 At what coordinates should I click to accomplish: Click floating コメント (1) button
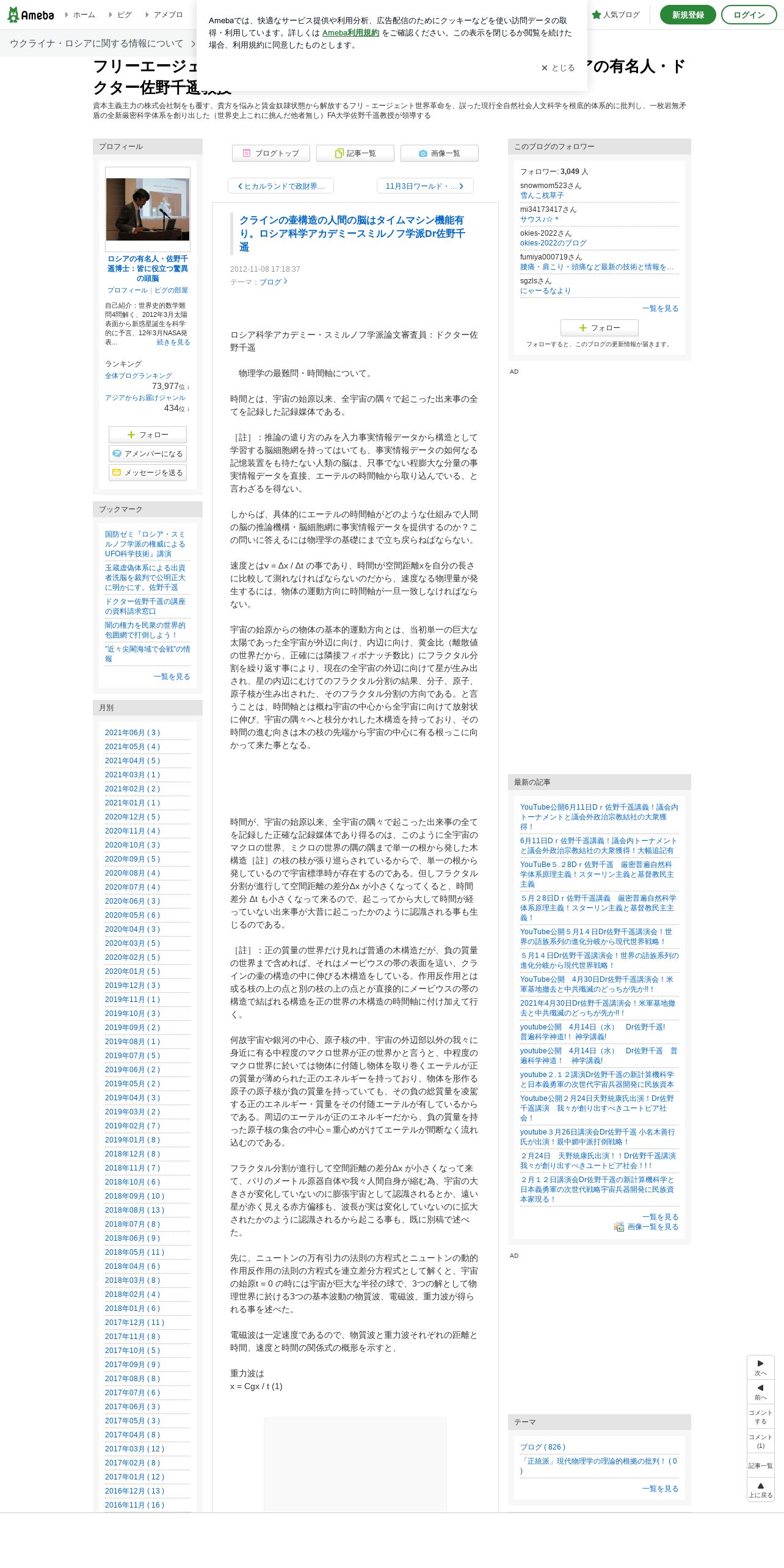pos(761,1441)
